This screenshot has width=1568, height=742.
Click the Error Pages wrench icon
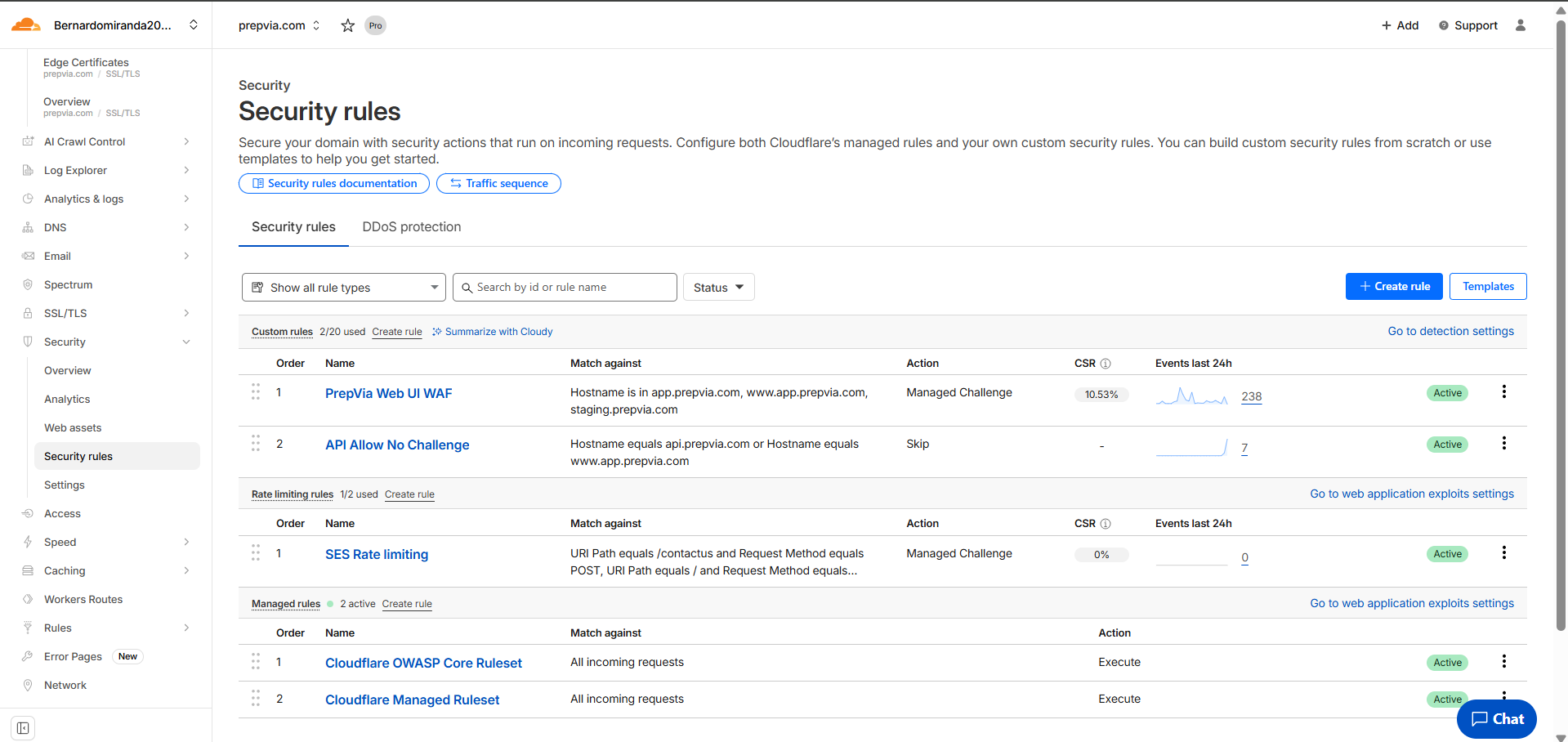pos(28,656)
